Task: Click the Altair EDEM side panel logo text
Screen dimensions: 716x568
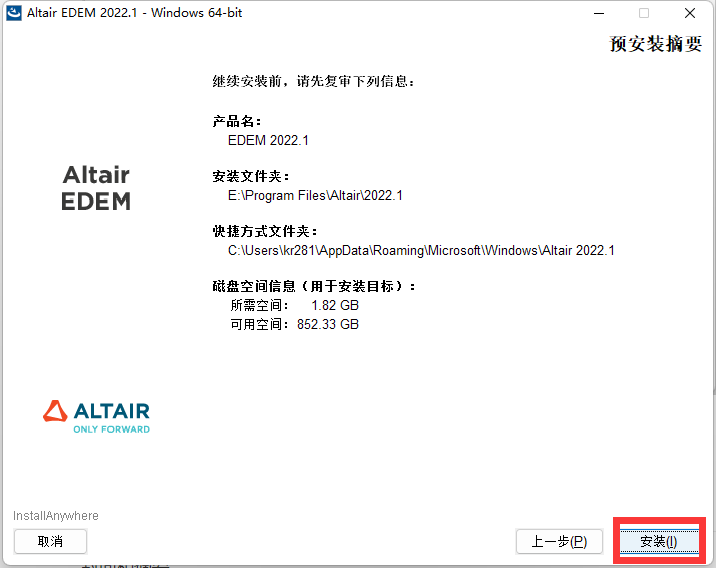Action: point(96,188)
